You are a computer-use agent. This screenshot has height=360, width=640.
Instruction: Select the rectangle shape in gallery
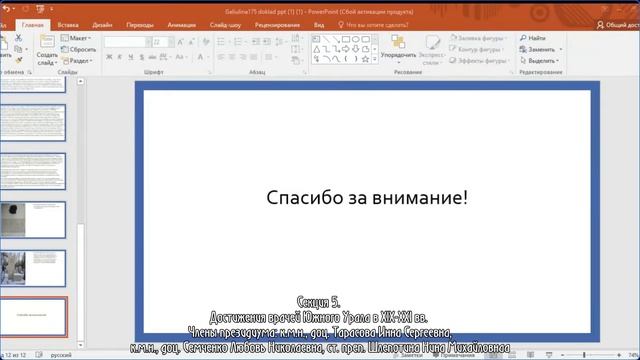coord(346,39)
